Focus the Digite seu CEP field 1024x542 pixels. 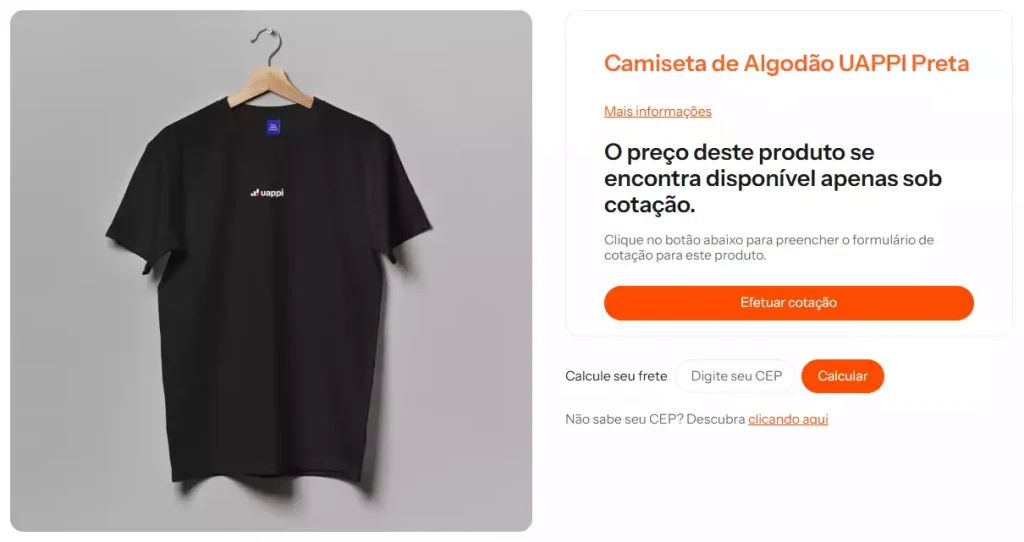[x=735, y=376]
